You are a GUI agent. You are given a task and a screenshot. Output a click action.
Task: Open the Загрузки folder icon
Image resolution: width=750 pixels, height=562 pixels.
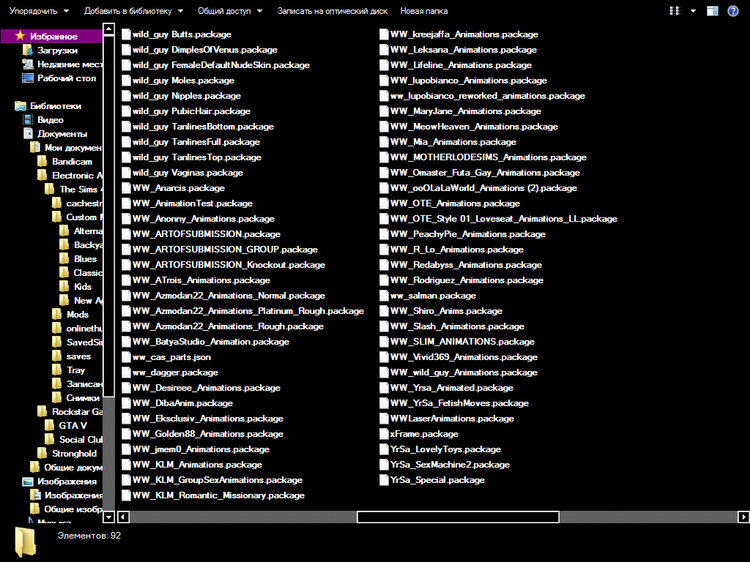click(x=28, y=50)
